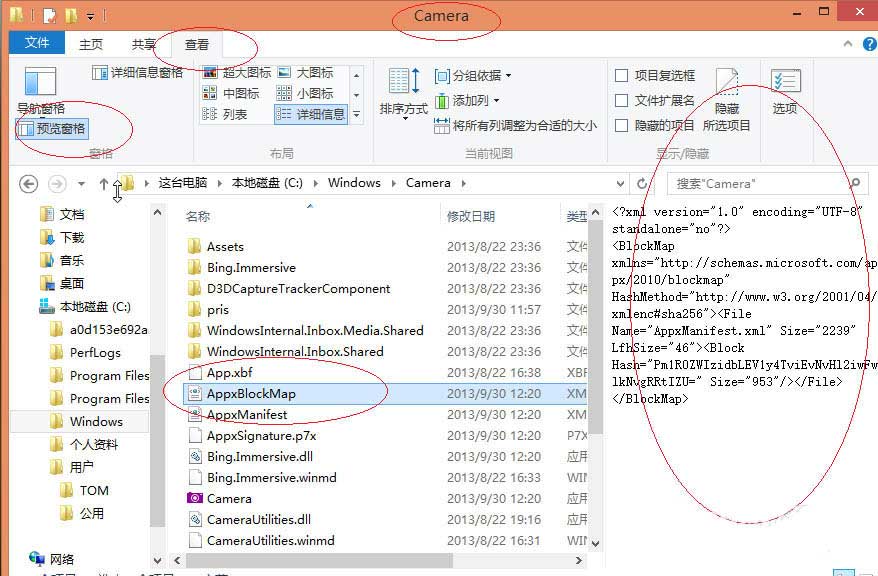Click 将所有列调整为合适的大小 button
This screenshot has width=878, height=576.
515,126
